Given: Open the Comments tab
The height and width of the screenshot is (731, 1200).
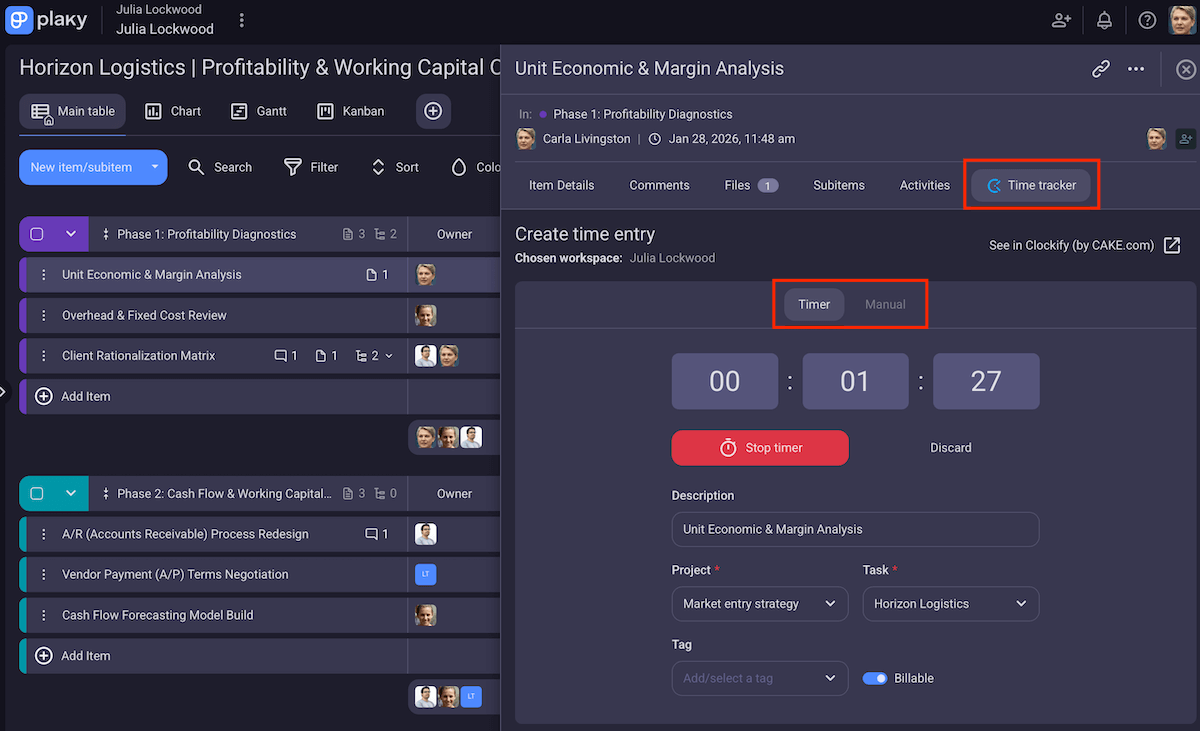Looking at the screenshot, I should click(658, 185).
